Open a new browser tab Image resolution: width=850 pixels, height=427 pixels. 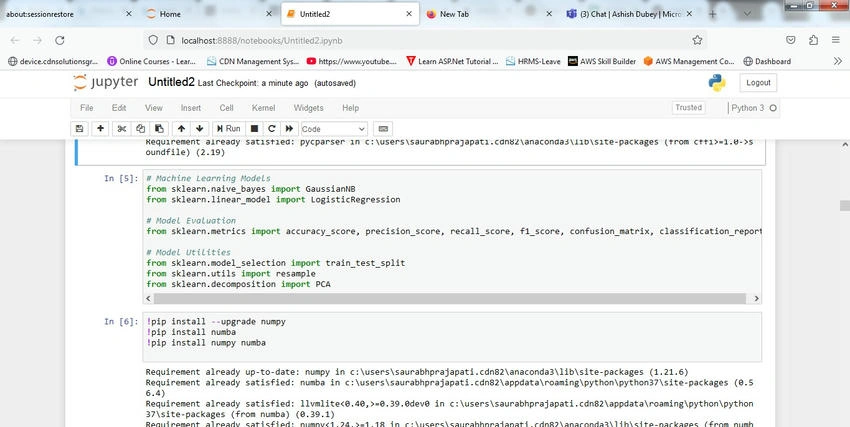pyautogui.click(x=712, y=14)
